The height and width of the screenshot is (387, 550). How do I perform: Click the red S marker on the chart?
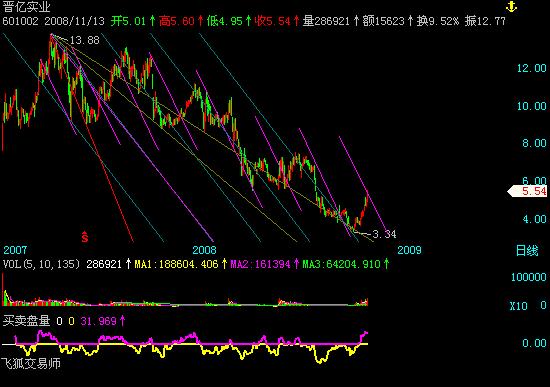point(85,237)
